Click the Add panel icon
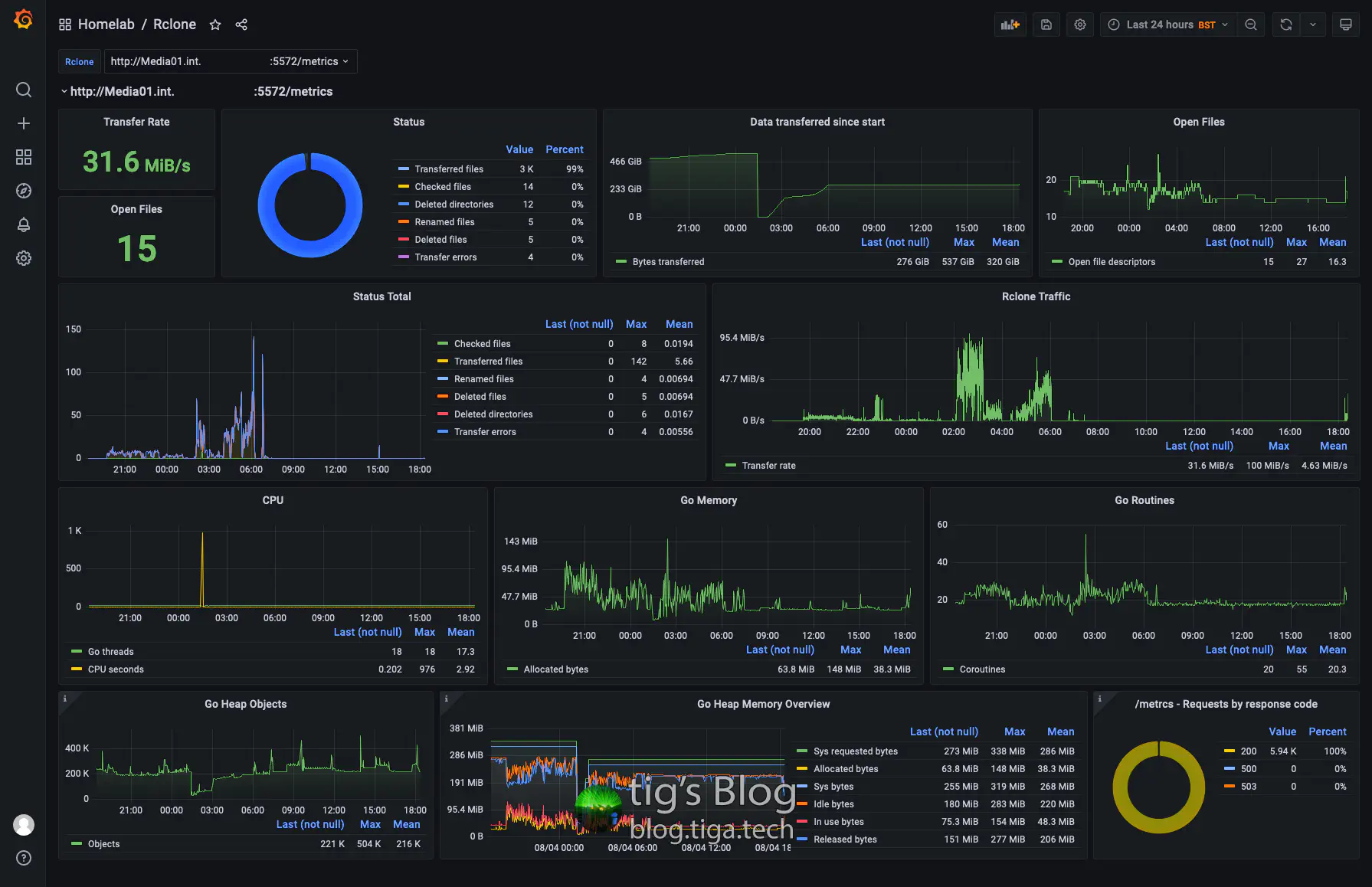The image size is (1372, 887). pyautogui.click(x=1010, y=25)
